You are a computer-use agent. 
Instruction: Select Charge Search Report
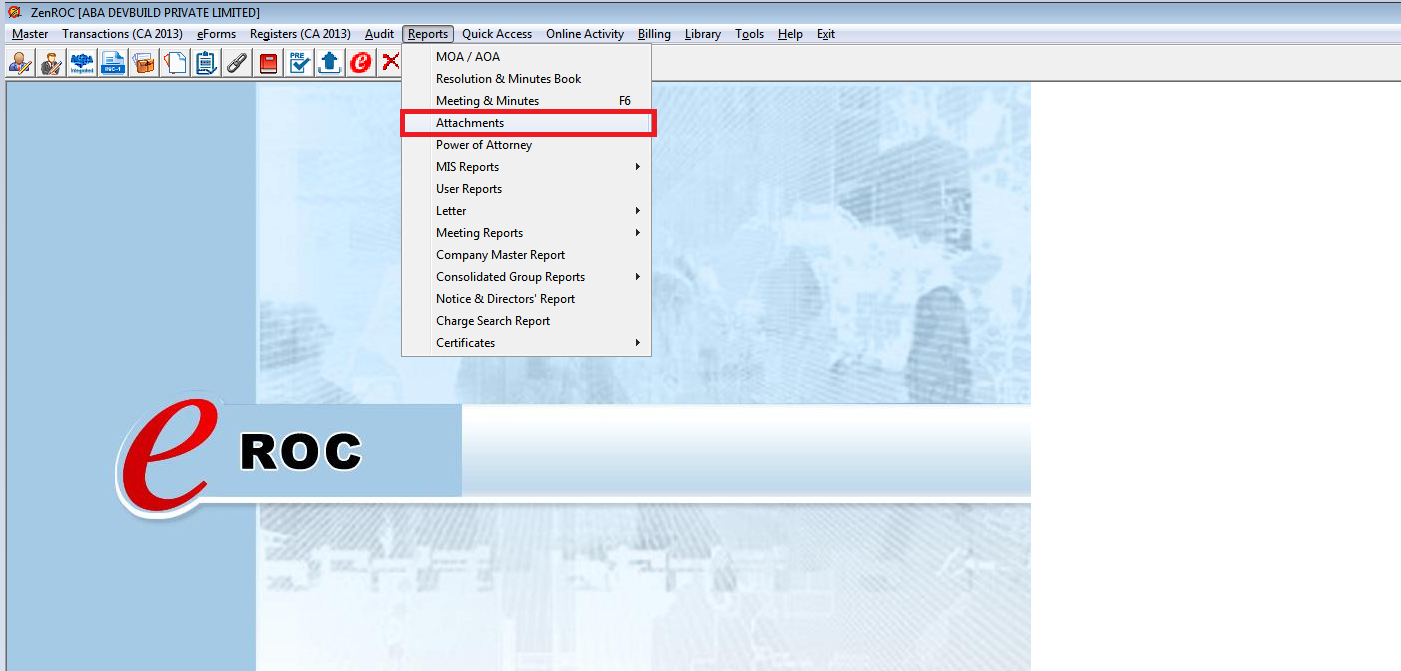[527, 321]
